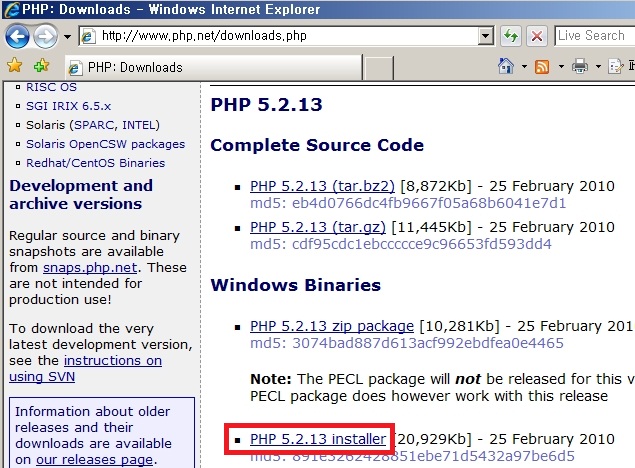
Task: Focus the Live Search box
Action: [x=595, y=36]
